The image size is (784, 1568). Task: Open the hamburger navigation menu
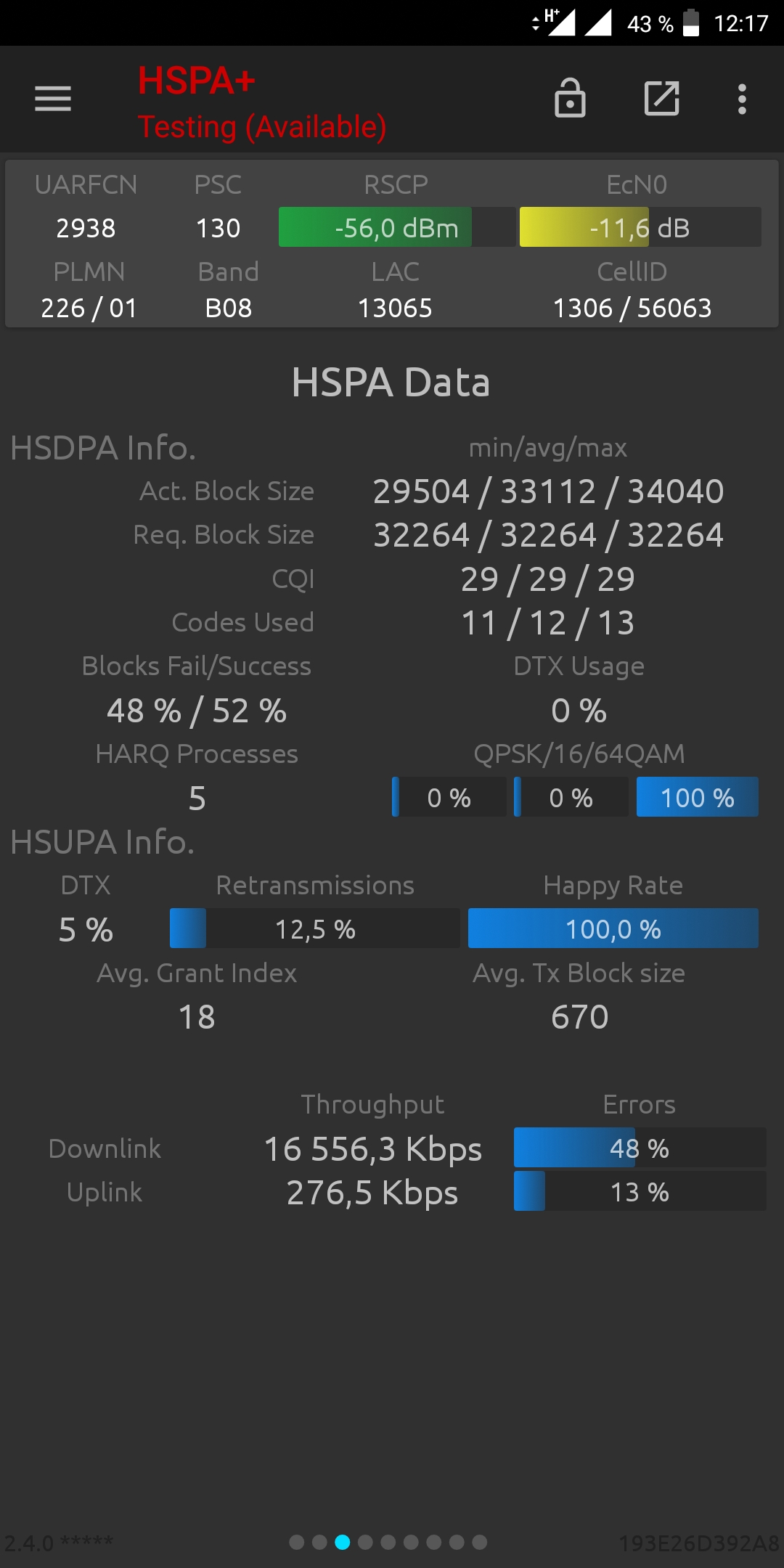pos(53,99)
